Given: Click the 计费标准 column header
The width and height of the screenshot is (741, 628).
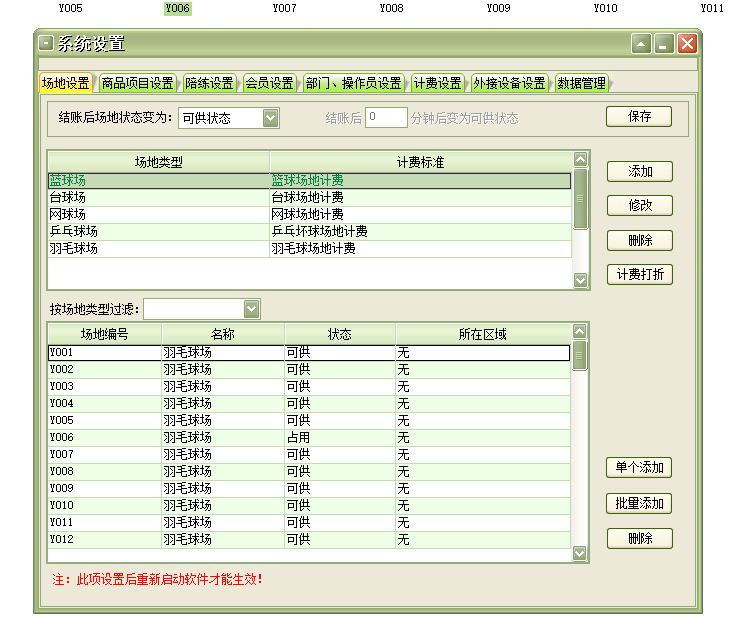Looking at the screenshot, I should [x=421, y=162].
